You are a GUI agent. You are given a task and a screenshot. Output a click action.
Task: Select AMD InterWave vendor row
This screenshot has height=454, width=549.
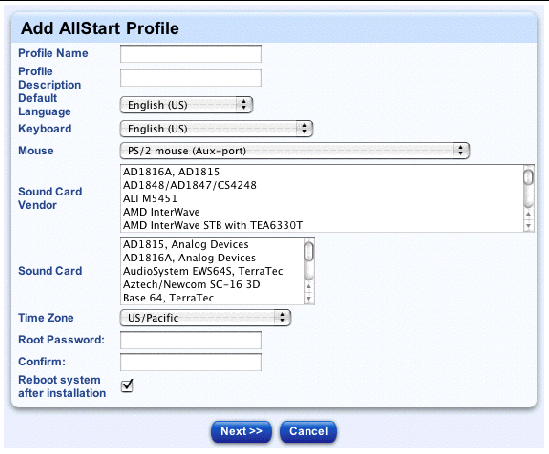(321, 212)
